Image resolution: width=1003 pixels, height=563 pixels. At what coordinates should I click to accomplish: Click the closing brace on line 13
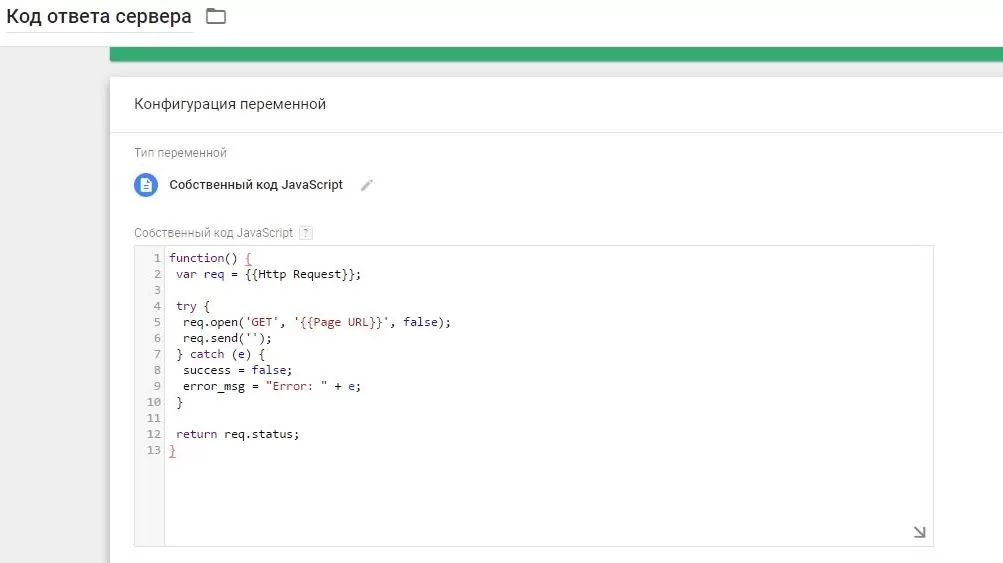(x=172, y=451)
